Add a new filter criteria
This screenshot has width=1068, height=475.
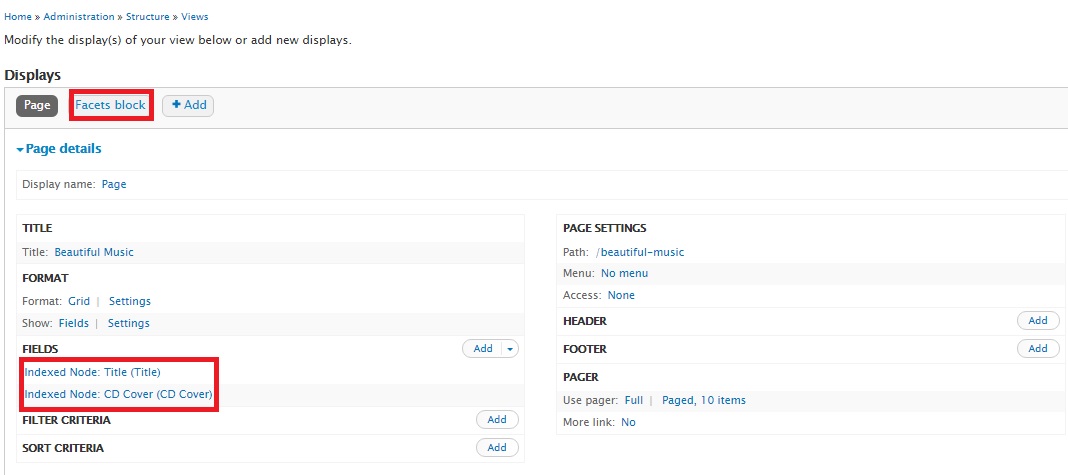point(497,420)
